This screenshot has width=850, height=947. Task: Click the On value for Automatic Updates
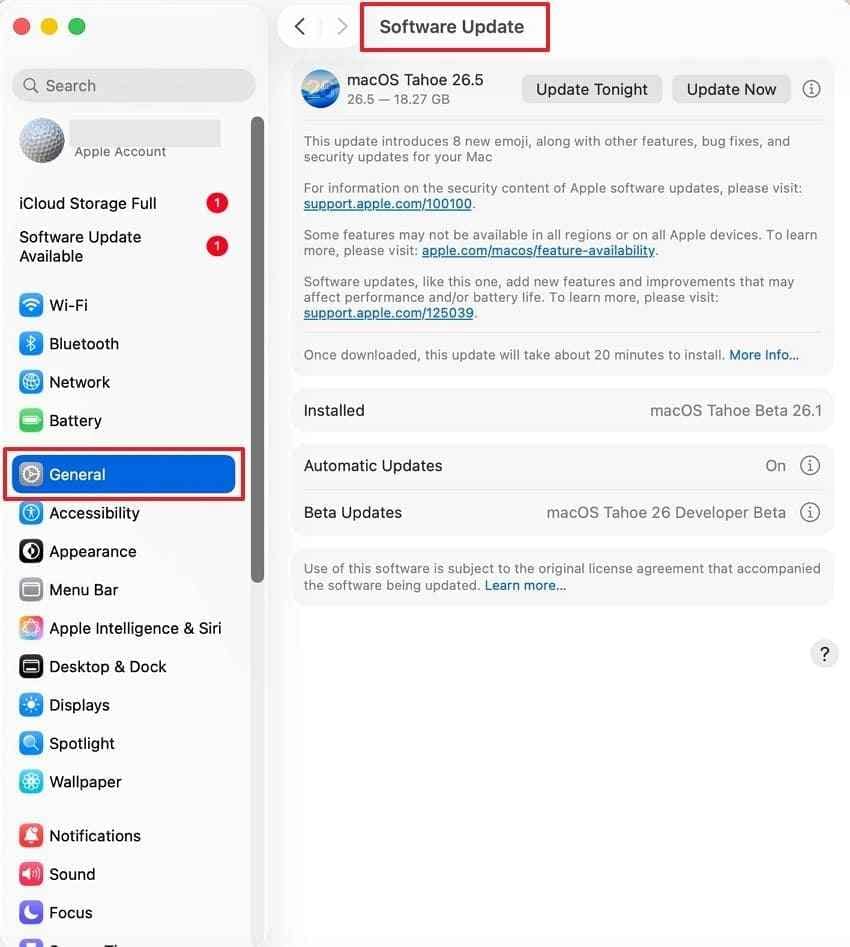point(775,466)
